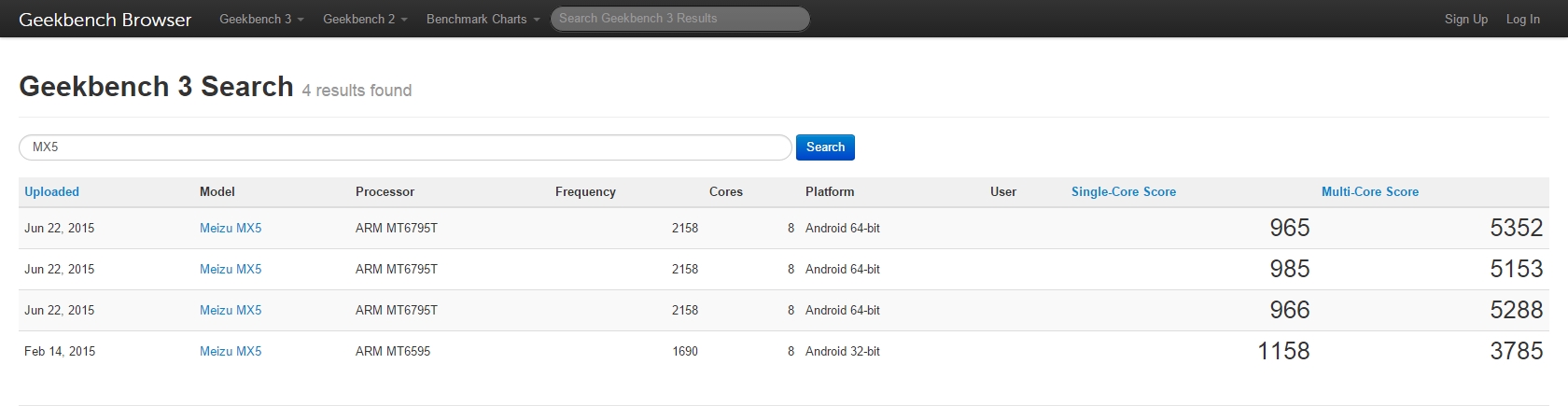Click the single-core score 965
This screenshot has width=1568, height=406.
click(x=1290, y=228)
